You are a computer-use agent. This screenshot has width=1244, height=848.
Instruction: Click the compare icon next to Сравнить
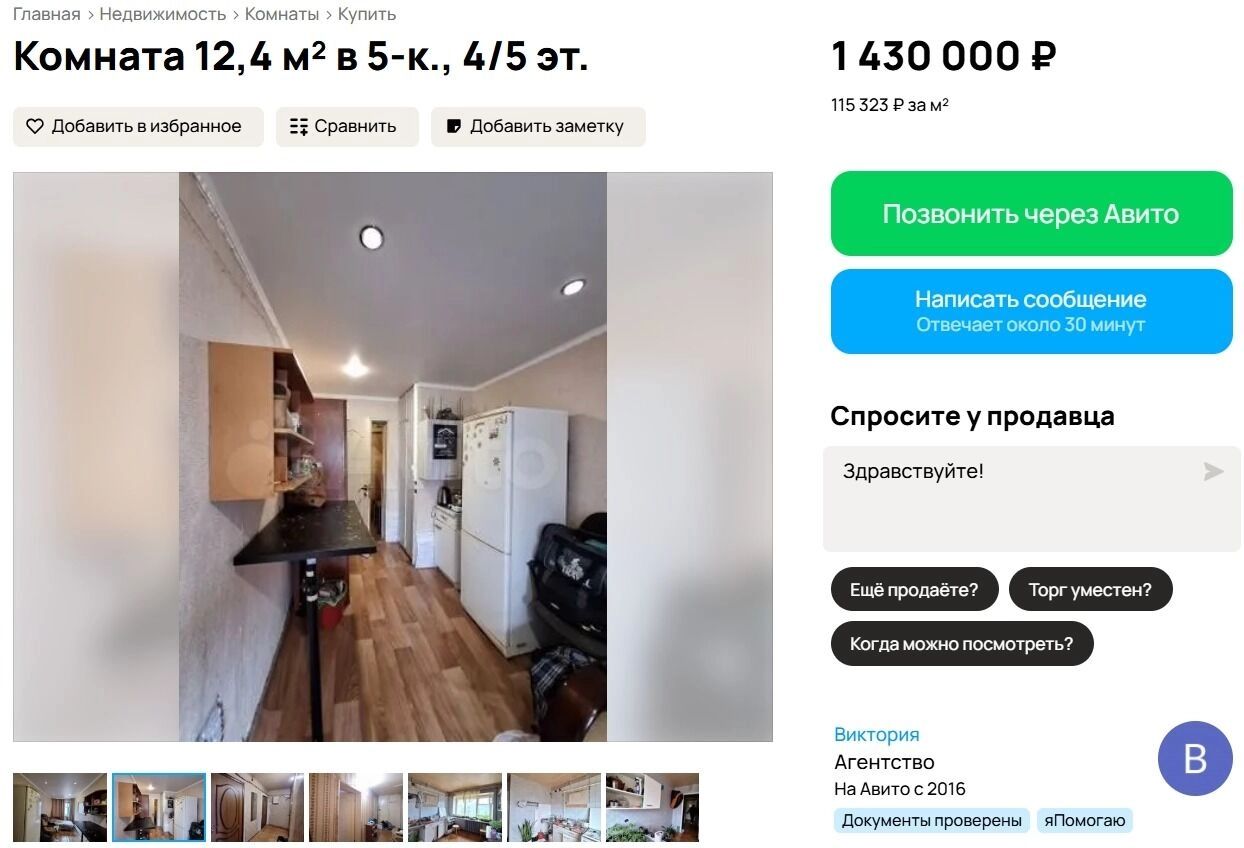point(299,127)
